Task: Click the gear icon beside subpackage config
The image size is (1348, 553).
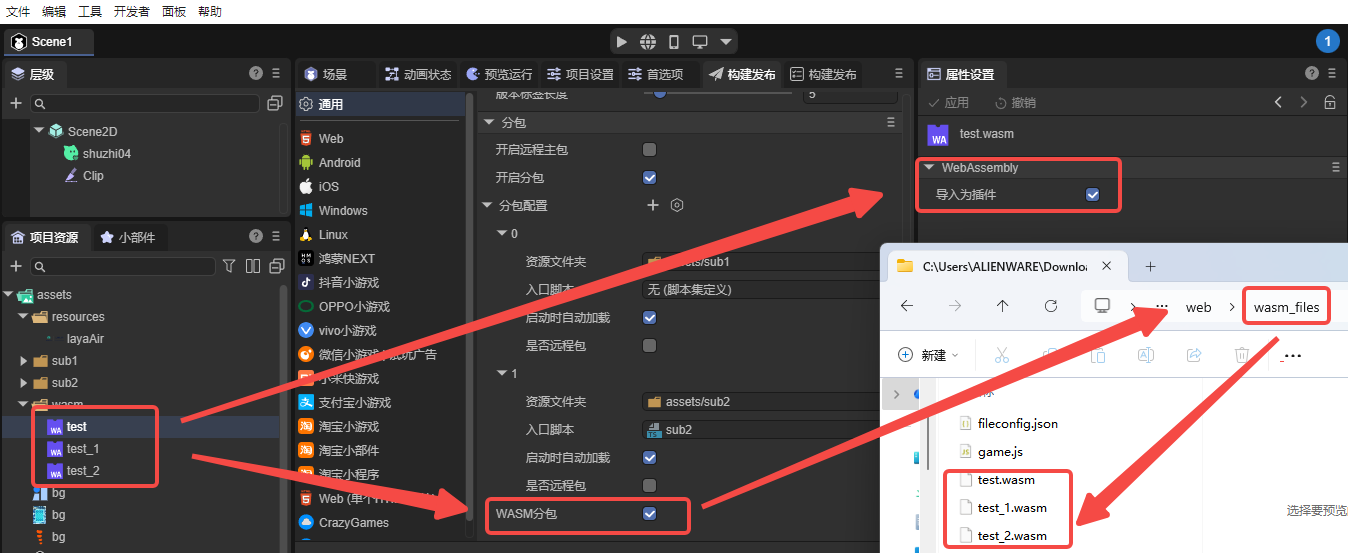Action: click(x=677, y=205)
